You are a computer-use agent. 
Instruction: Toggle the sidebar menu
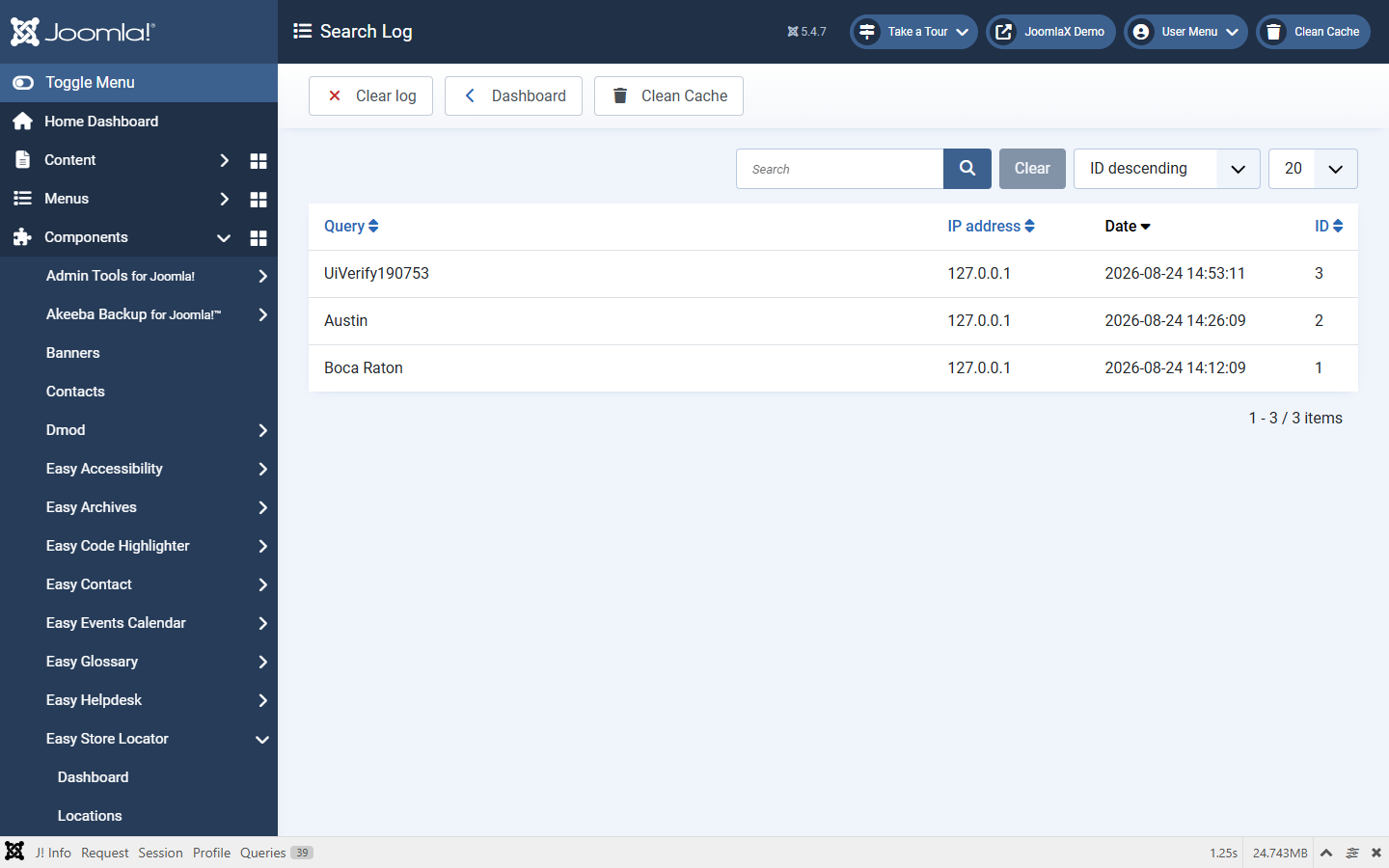point(139,83)
